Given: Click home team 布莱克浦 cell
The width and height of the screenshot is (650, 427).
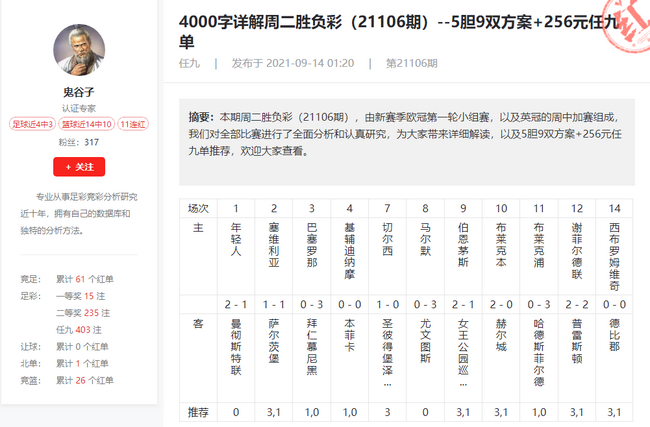Looking at the screenshot, I should click(539, 257).
